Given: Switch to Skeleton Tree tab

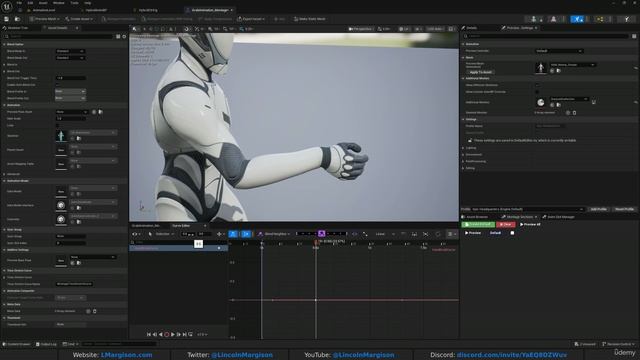Looking at the screenshot, I should coord(15,28).
